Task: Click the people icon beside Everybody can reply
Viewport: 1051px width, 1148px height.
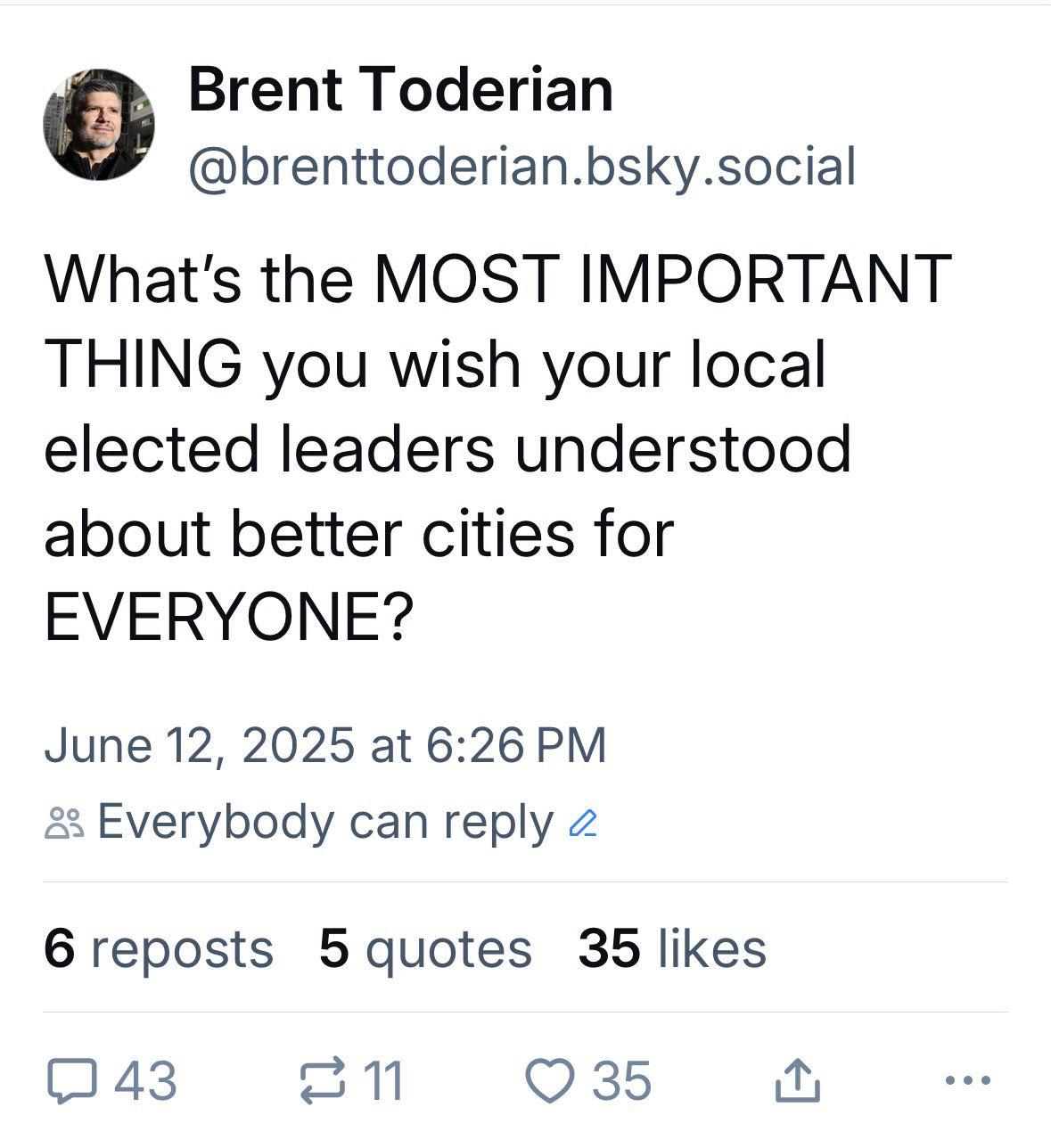Action: coord(64,824)
